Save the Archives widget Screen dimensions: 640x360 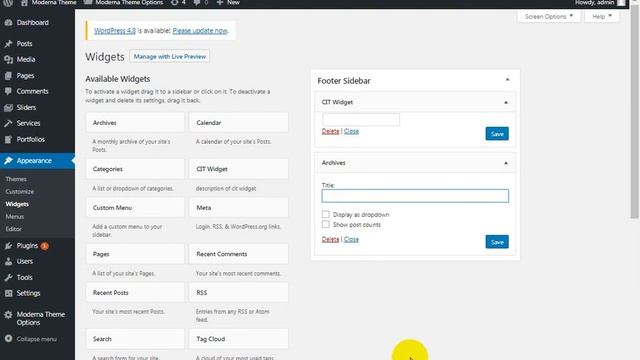[497, 242]
